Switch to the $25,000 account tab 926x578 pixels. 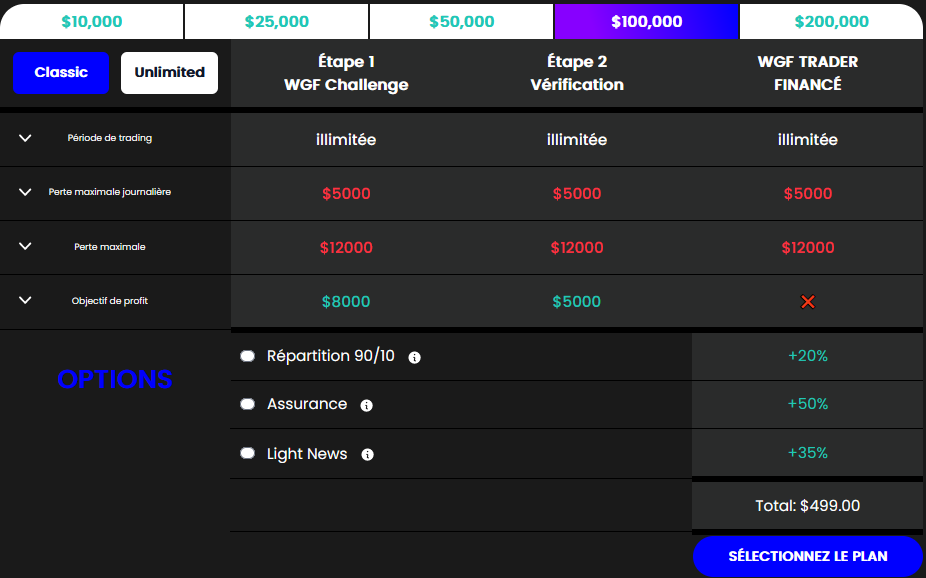pos(276,21)
